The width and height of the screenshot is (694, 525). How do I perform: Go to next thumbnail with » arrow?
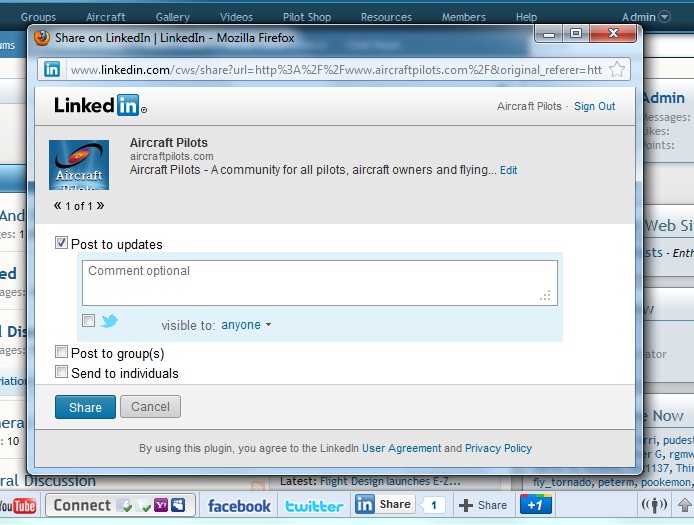[x=100, y=205]
